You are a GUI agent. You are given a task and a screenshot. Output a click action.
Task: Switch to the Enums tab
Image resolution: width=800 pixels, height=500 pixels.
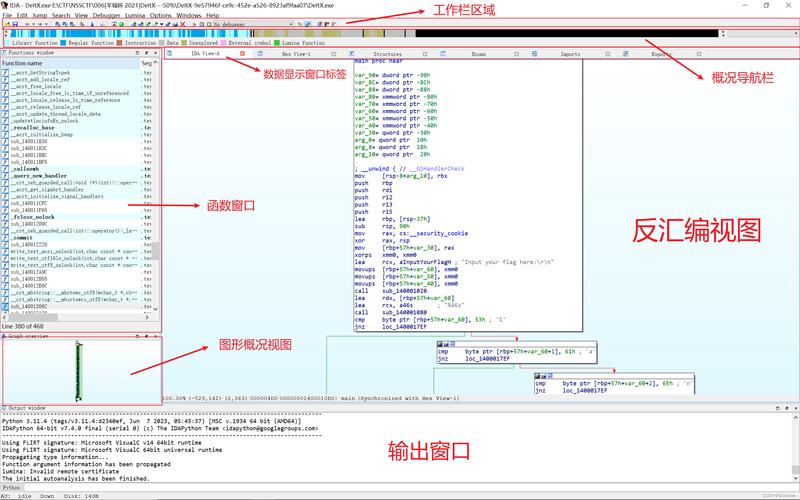pos(479,54)
